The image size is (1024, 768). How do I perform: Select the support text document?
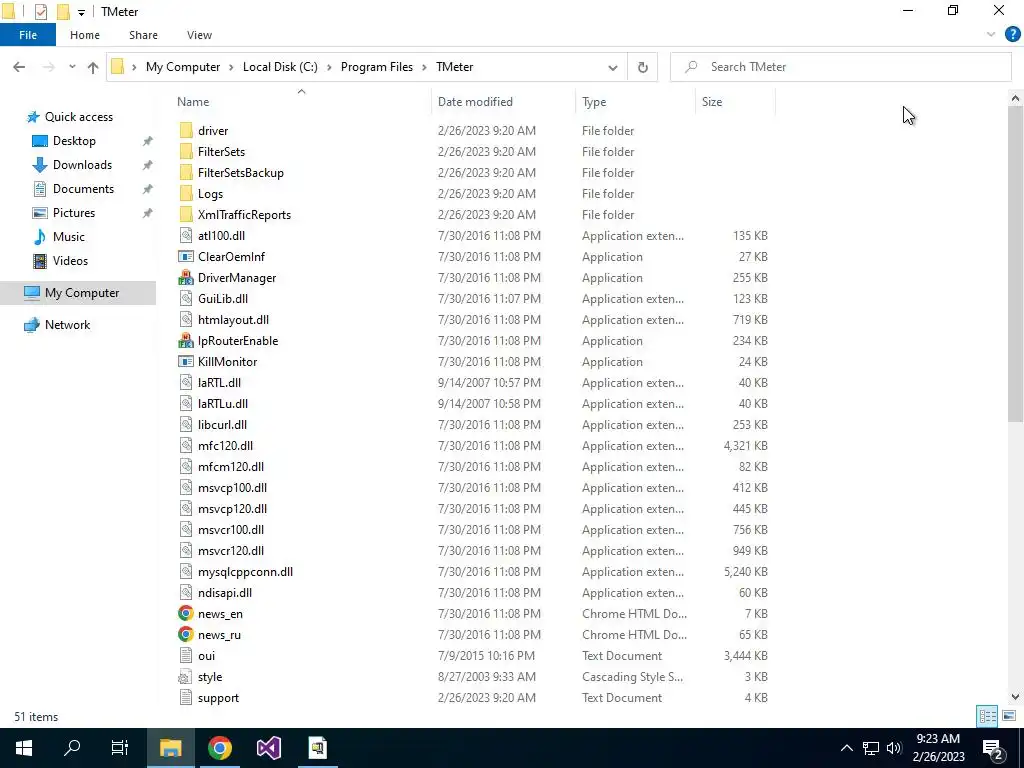point(218,697)
